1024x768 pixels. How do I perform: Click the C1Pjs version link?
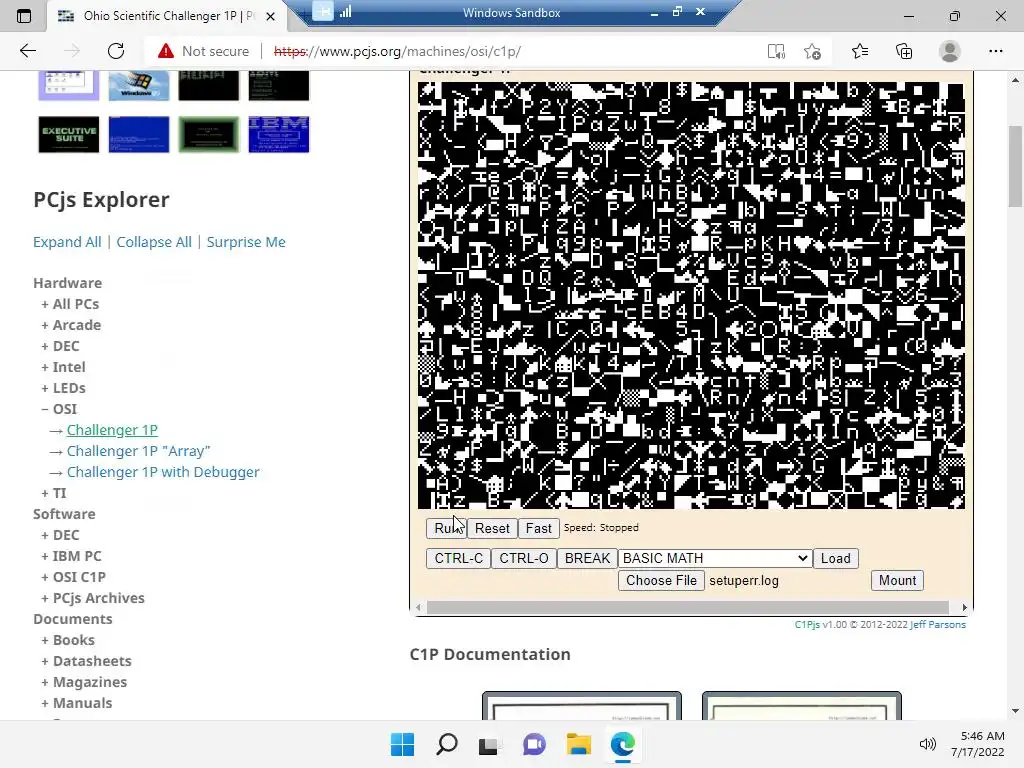pyautogui.click(x=807, y=624)
